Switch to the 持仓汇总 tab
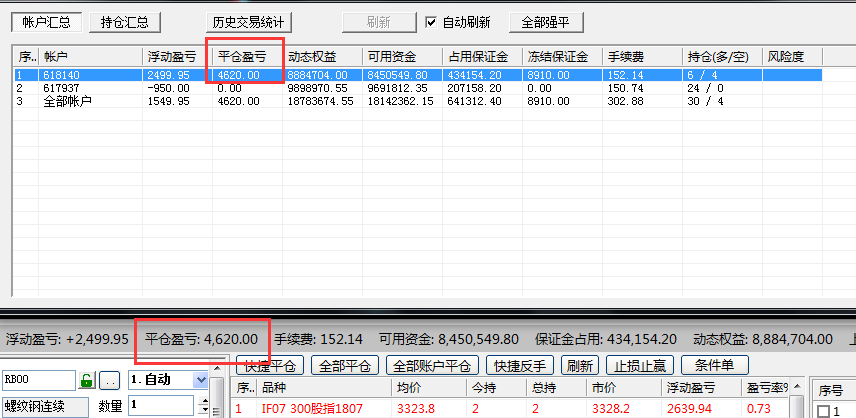The width and height of the screenshot is (856, 418). [125, 22]
